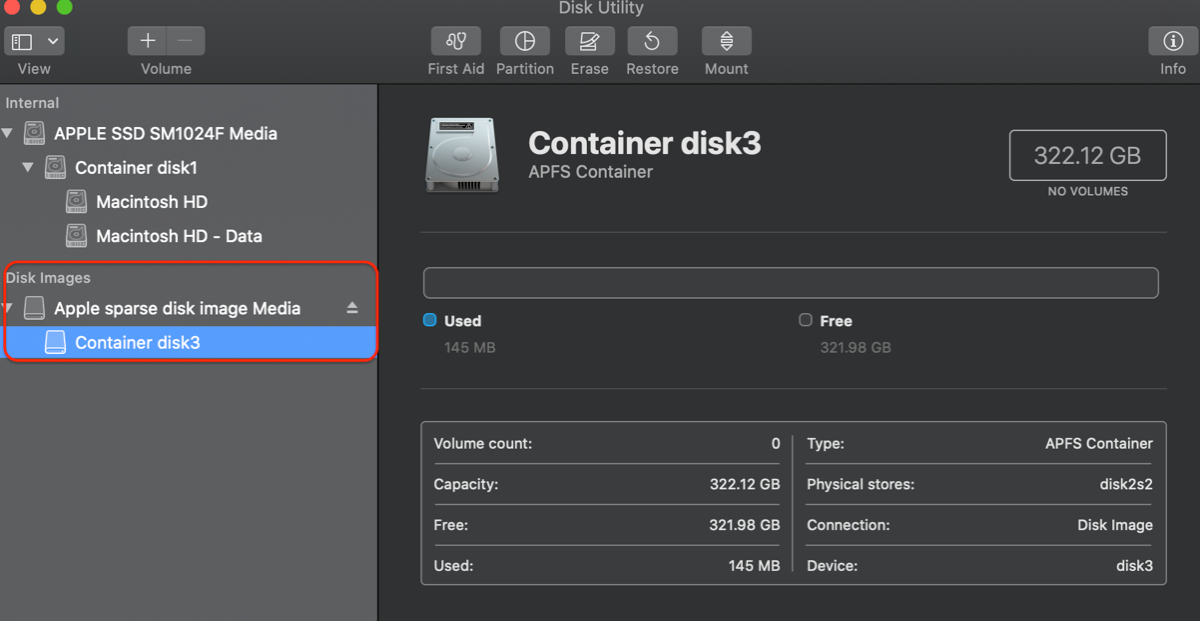Click the Free legend swatch
1200x621 pixels.
(805, 320)
